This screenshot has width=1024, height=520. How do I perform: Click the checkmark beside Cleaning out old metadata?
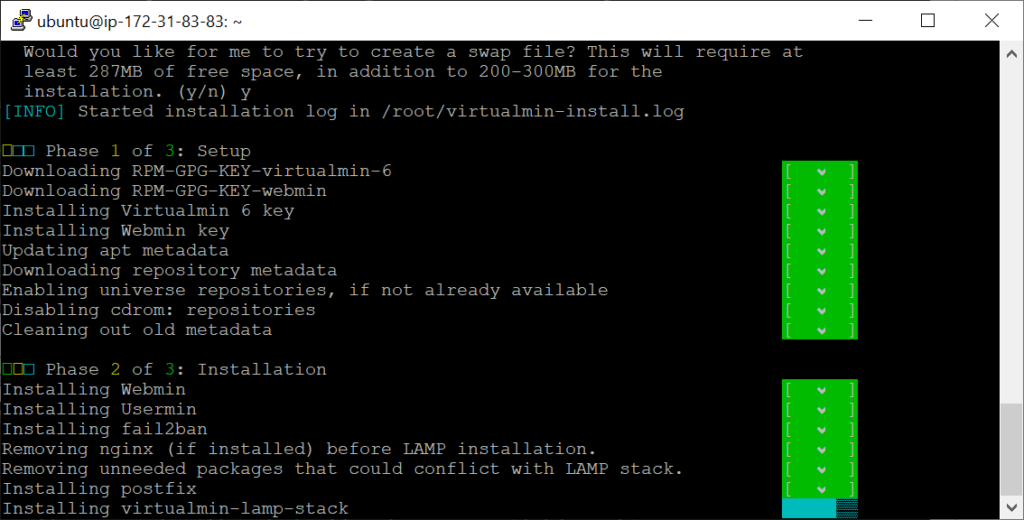(820, 331)
